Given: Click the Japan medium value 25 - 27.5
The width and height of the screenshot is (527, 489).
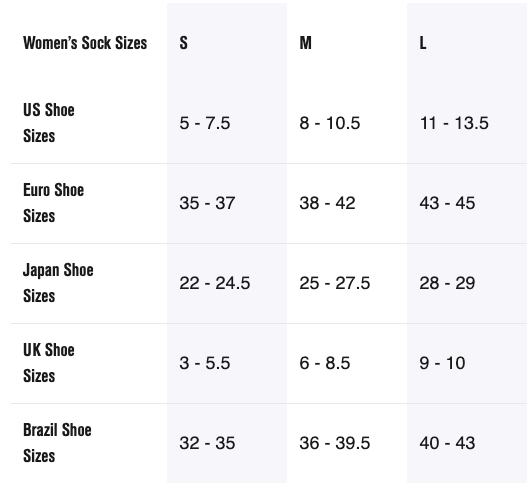Looking at the screenshot, I should 334,283.
